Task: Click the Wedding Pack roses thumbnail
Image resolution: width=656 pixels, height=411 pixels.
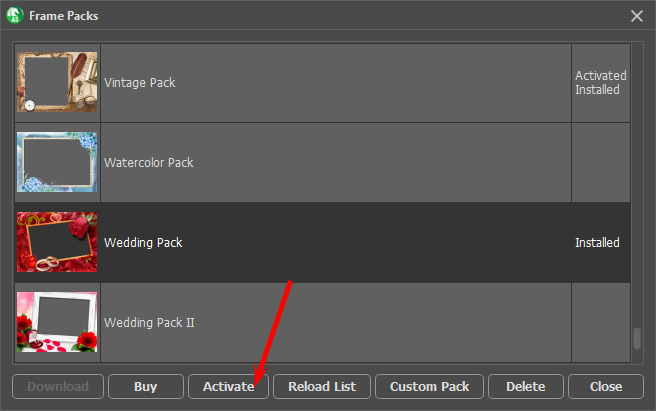Action: [x=57, y=242]
